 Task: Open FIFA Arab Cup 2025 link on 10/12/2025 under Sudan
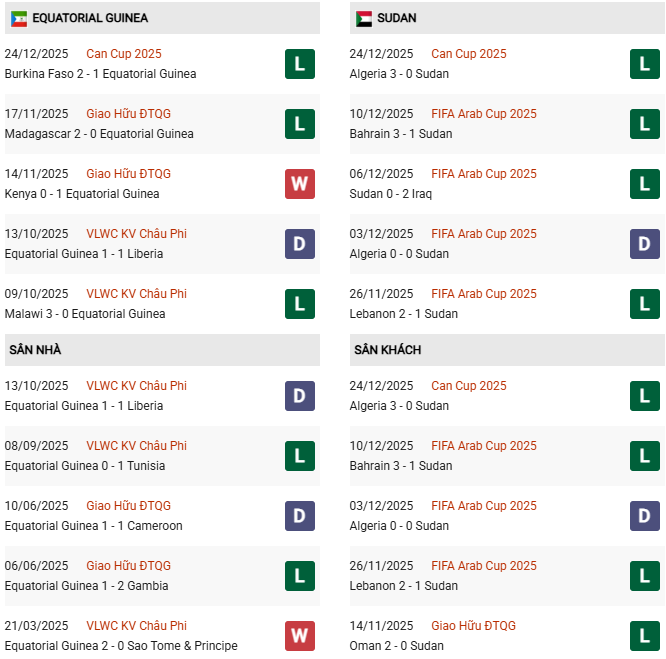[484, 114]
